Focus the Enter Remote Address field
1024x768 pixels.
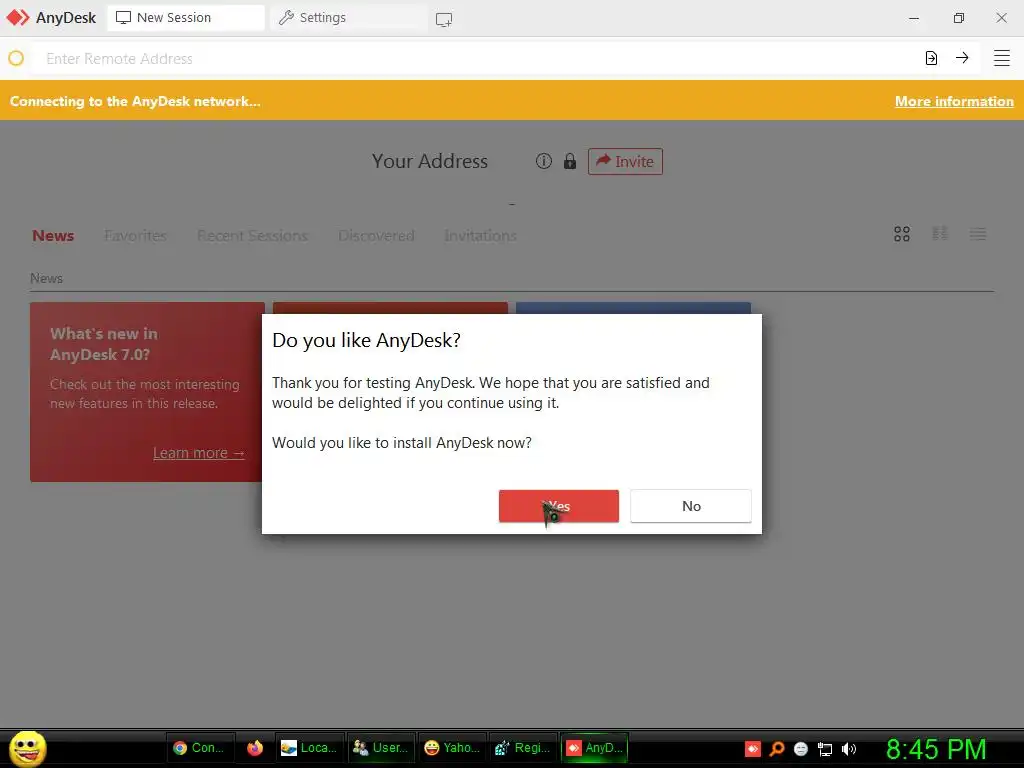coord(477,59)
